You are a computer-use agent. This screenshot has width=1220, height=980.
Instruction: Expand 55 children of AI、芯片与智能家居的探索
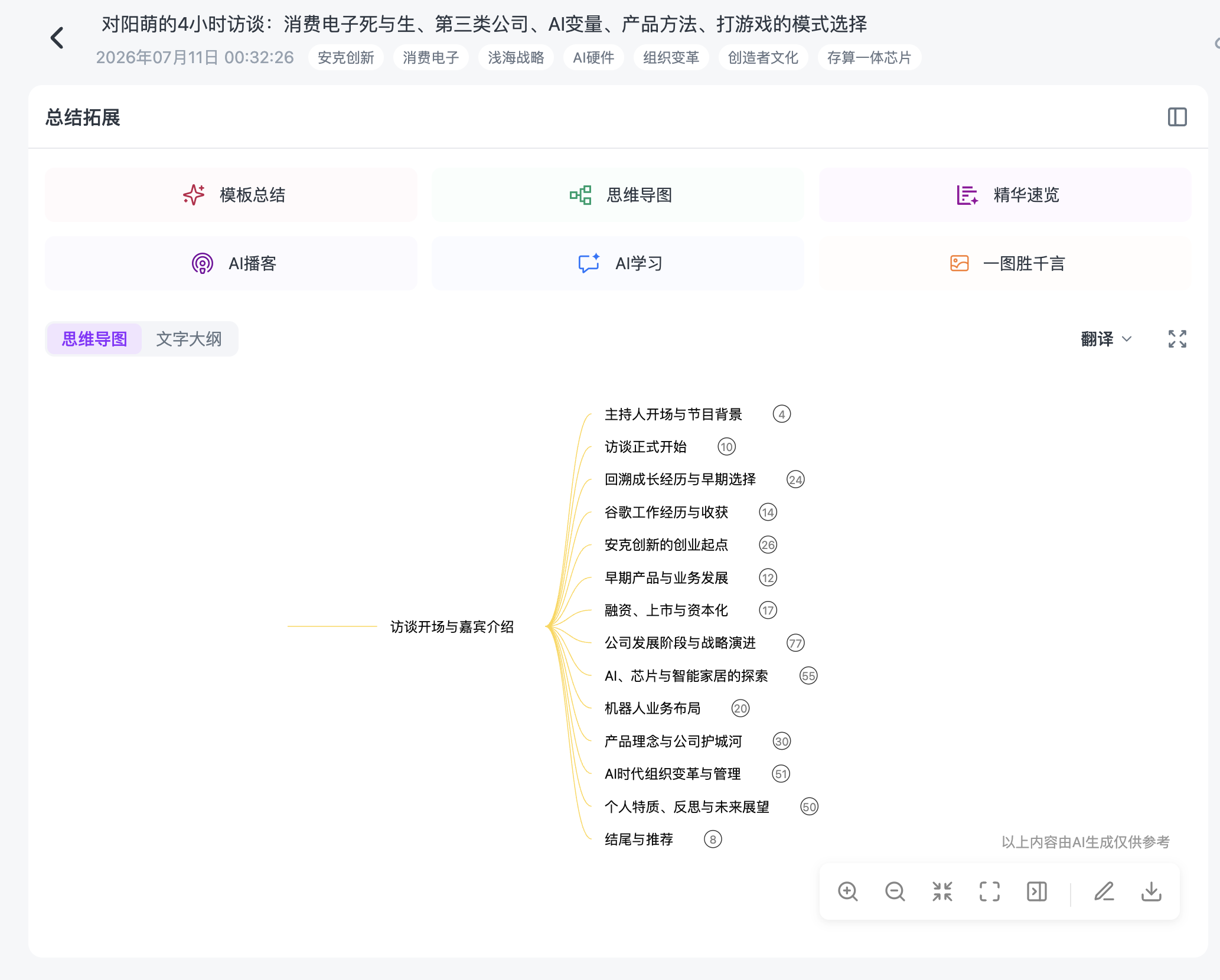point(808,676)
